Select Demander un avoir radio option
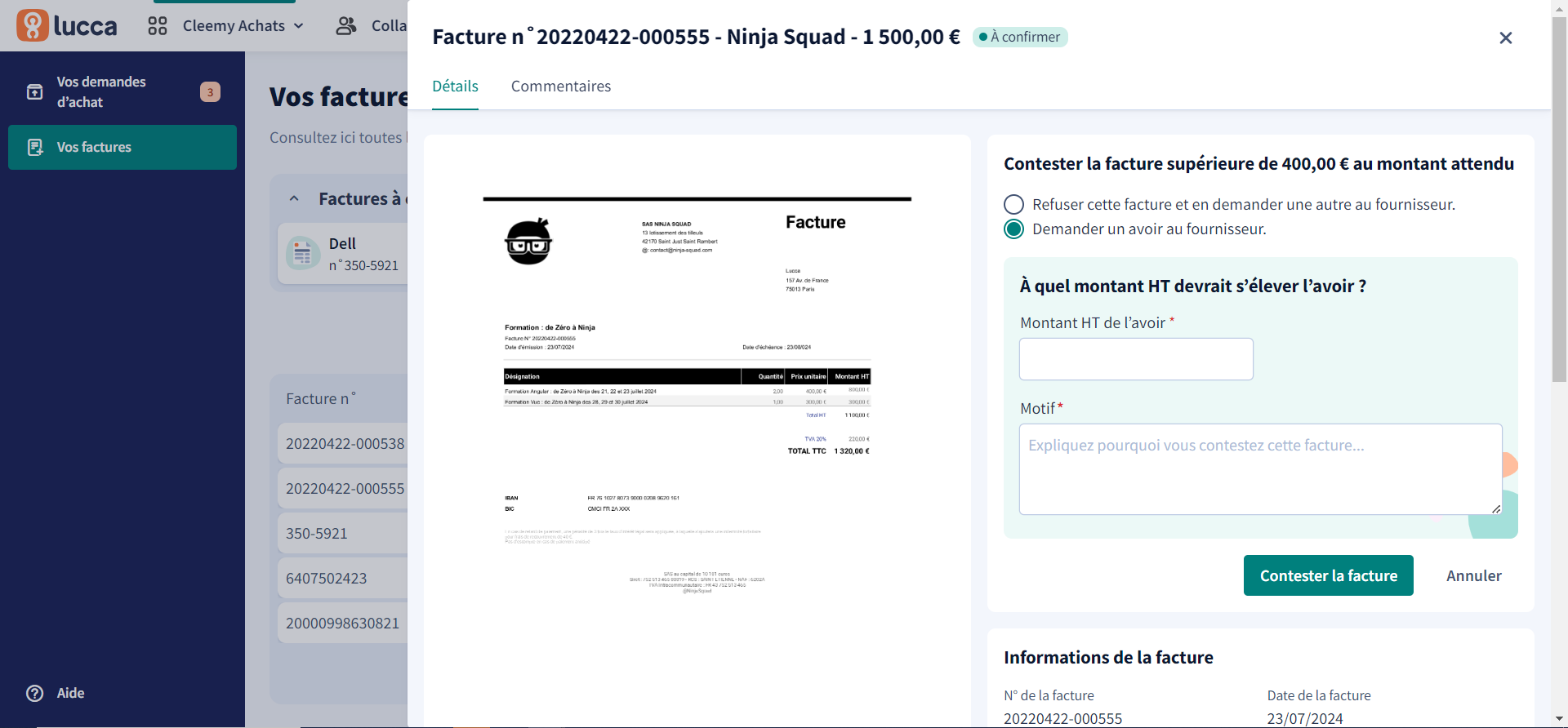The image size is (1568, 728). click(x=1013, y=229)
